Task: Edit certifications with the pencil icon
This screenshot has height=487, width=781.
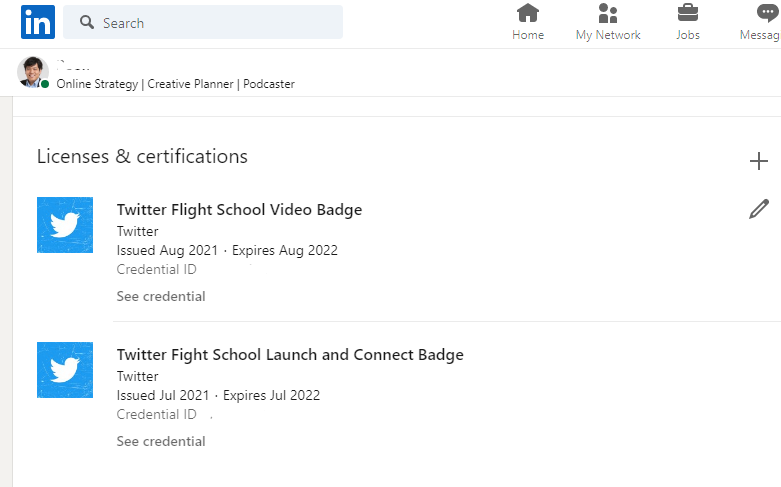Action: point(759,209)
